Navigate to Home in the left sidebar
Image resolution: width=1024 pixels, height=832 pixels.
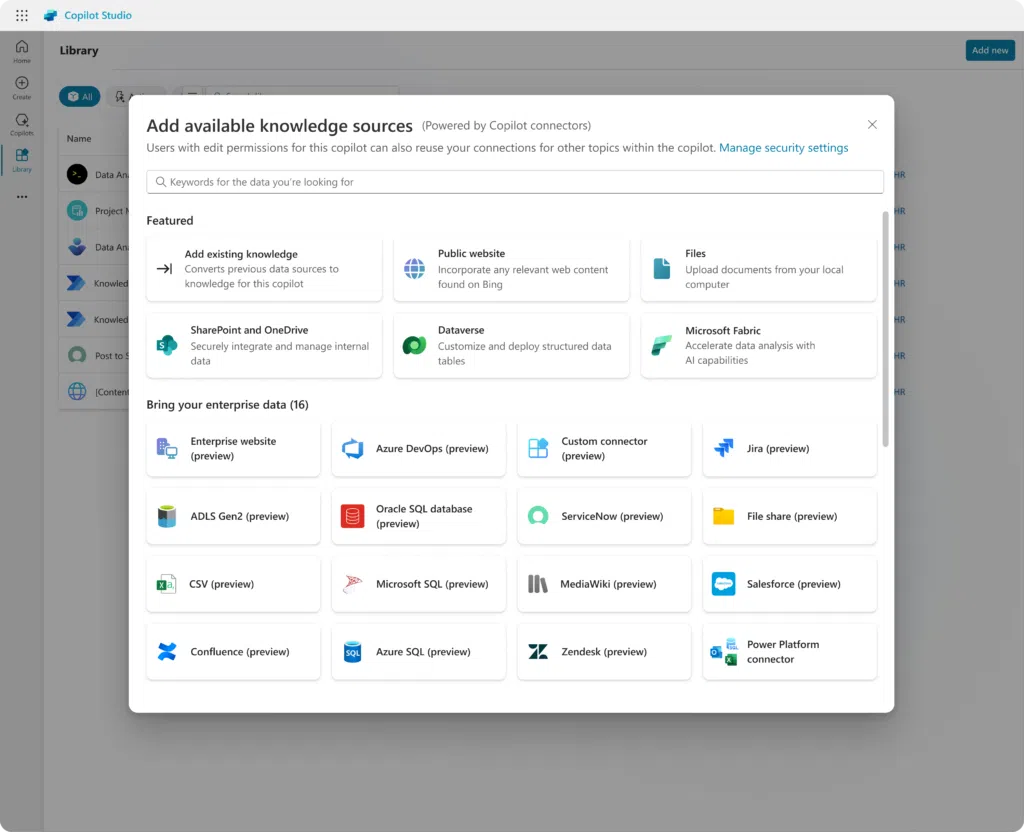(21, 48)
